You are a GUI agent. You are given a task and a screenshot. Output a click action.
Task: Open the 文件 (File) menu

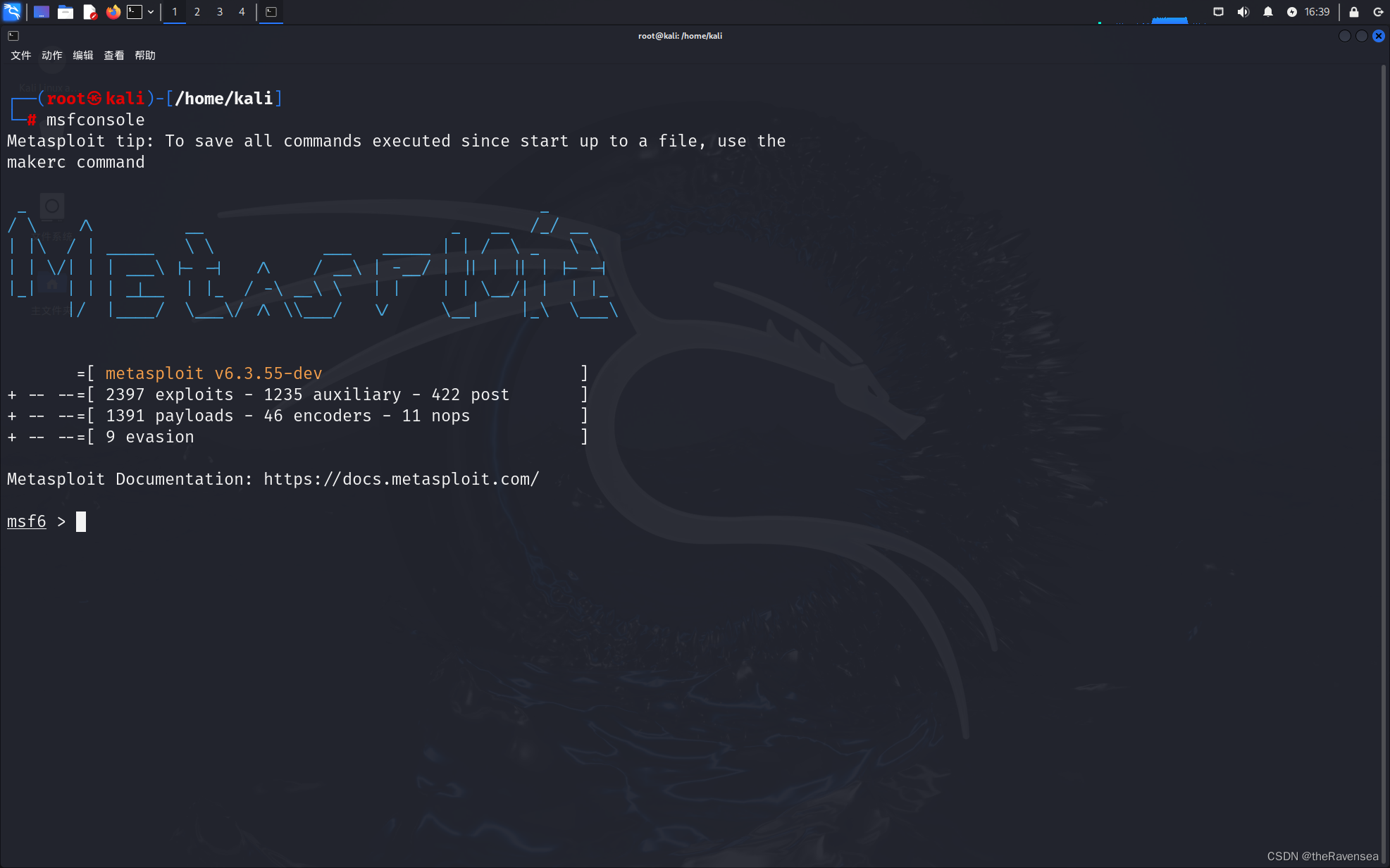coord(21,55)
